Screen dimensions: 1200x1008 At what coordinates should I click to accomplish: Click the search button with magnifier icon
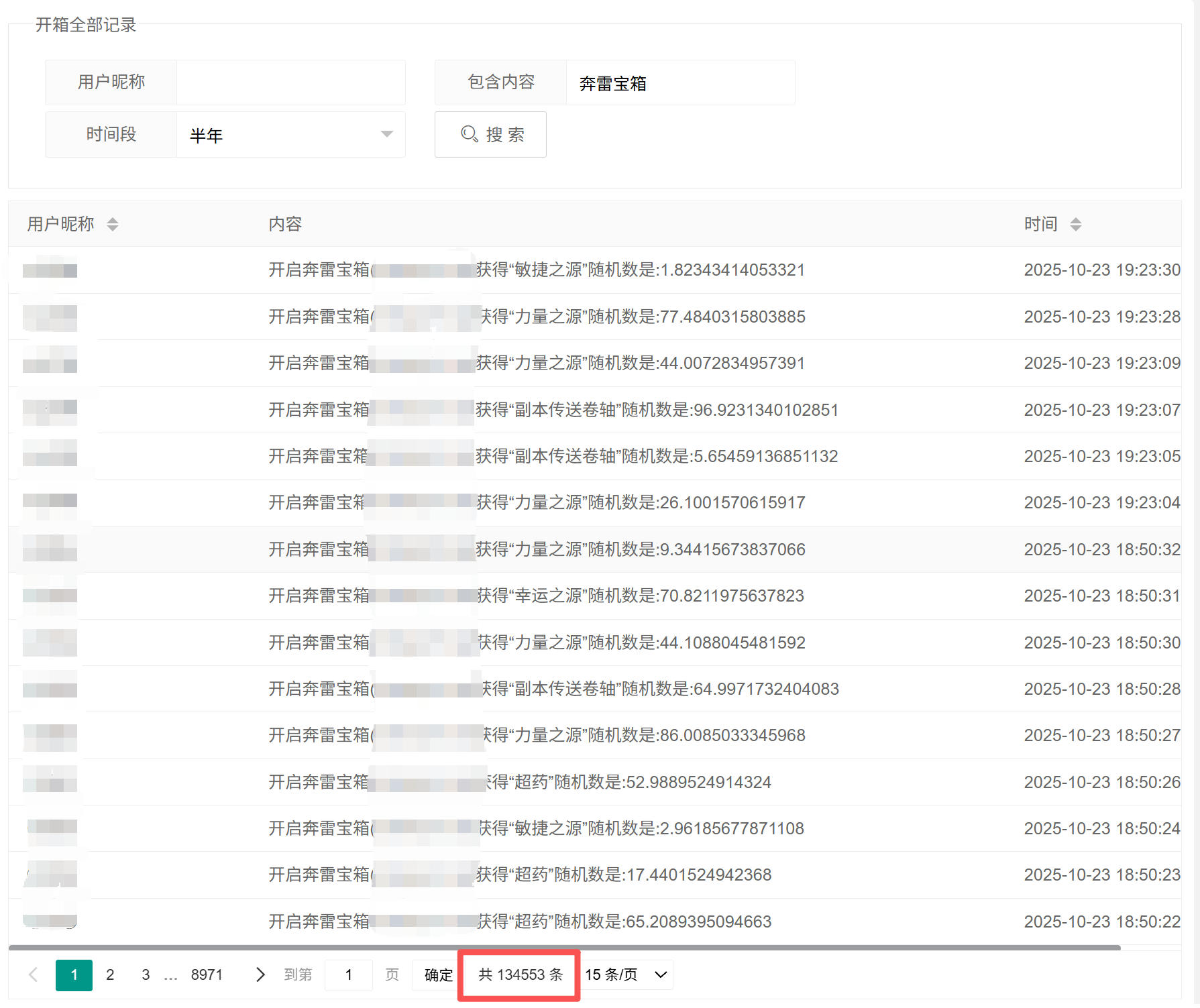coord(490,135)
